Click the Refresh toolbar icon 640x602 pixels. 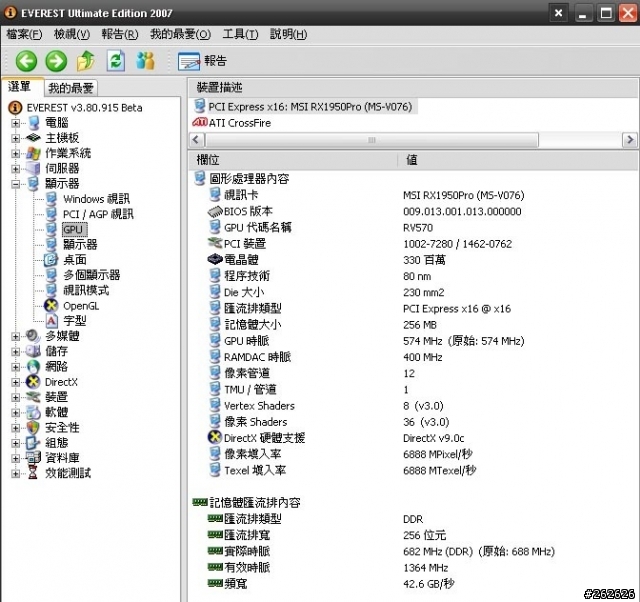[116, 61]
